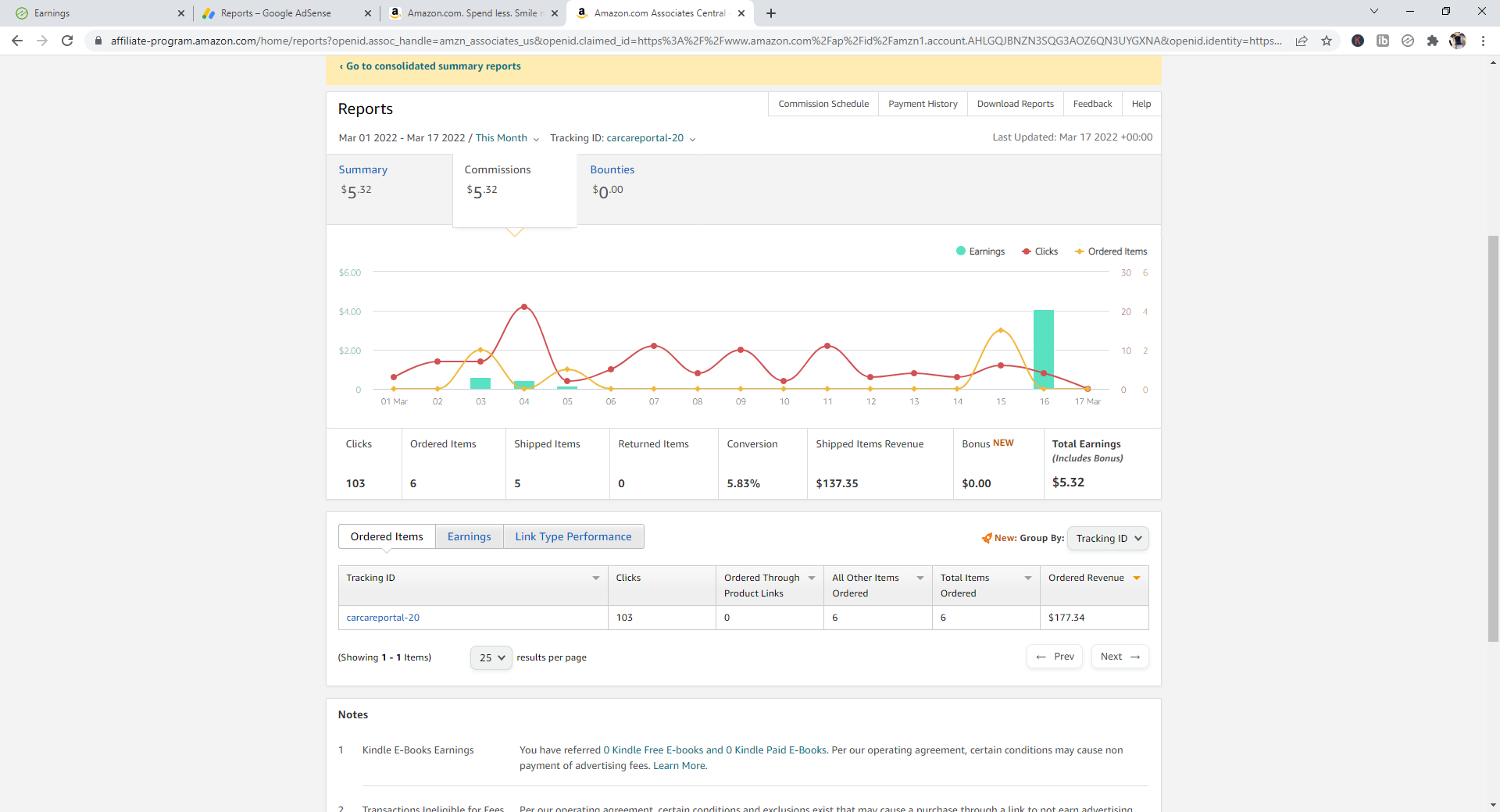The height and width of the screenshot is (812, 1500).
Task: Toggle Ordered Items series in chart legend
Action: (x=1111, y=251)
